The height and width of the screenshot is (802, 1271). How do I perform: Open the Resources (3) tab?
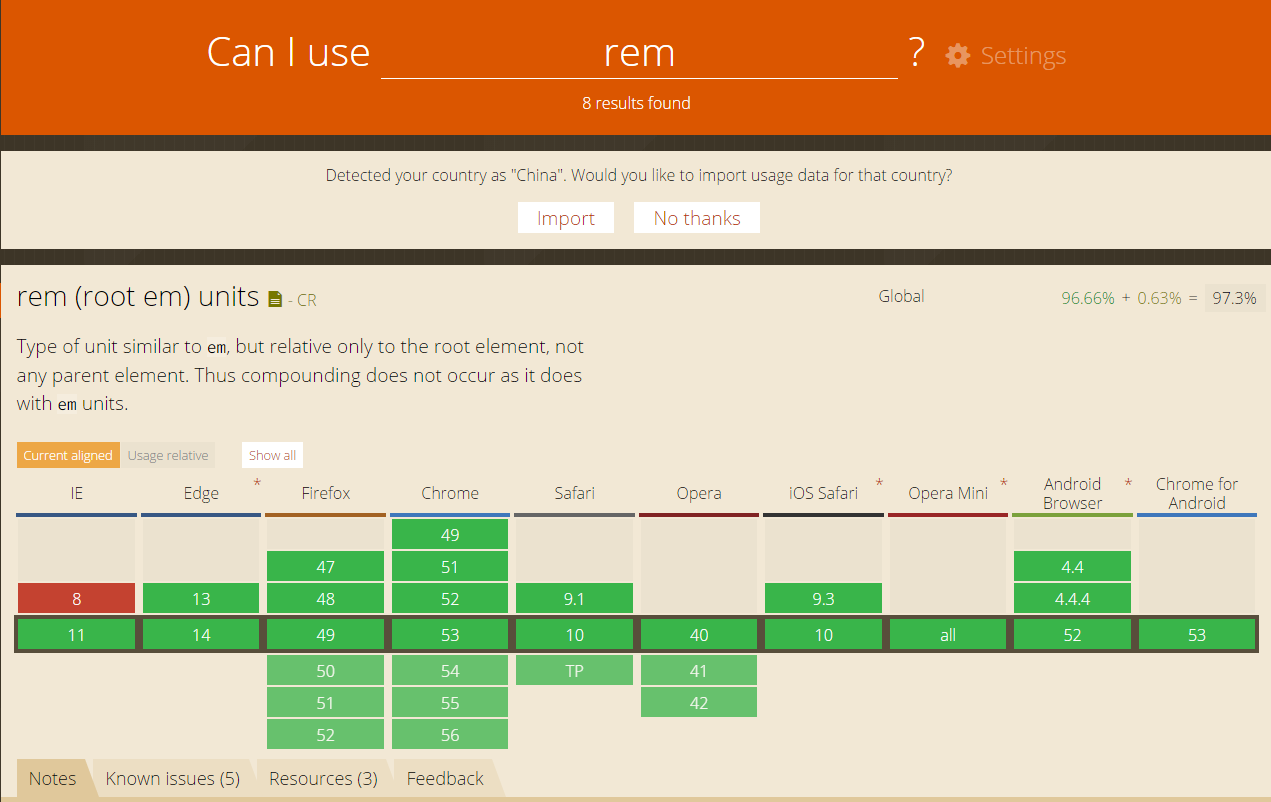323,779
